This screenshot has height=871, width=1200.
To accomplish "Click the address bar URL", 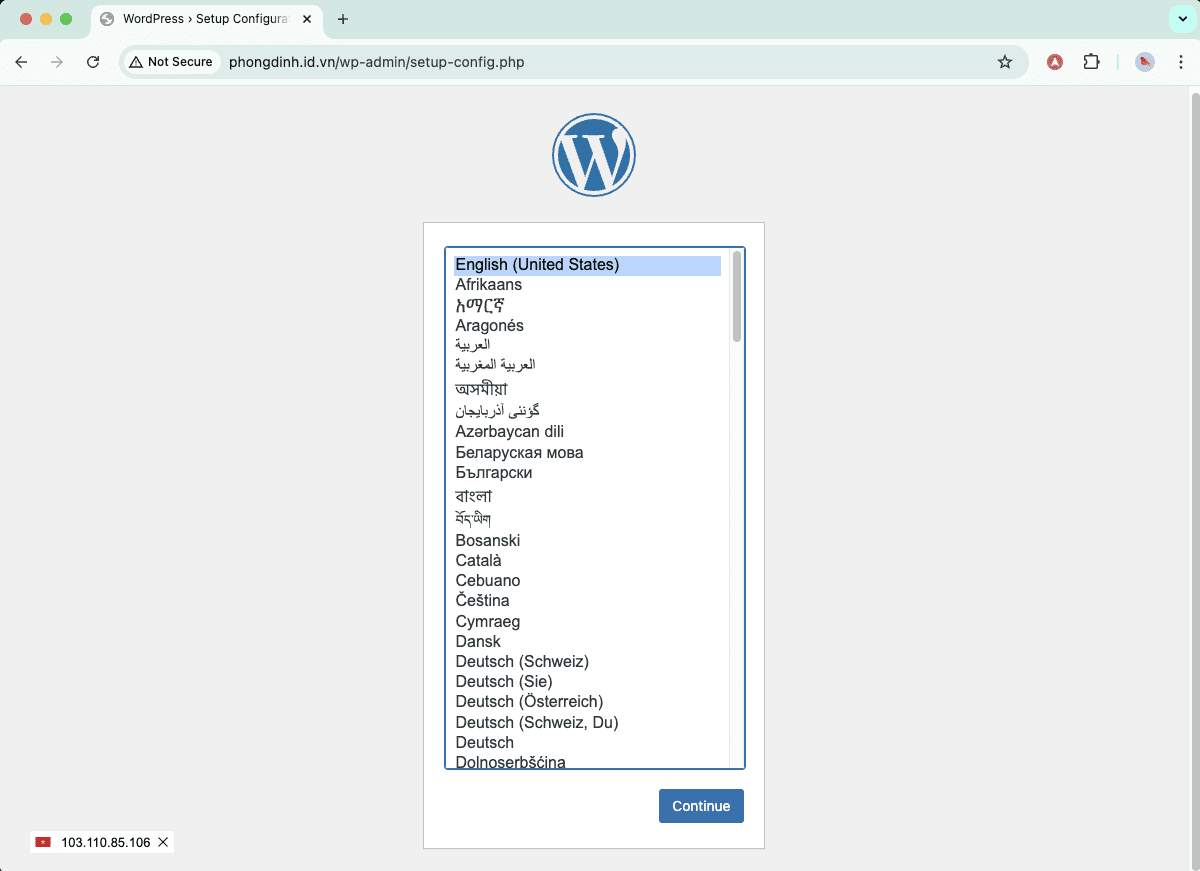I will (x=376, y=62).
